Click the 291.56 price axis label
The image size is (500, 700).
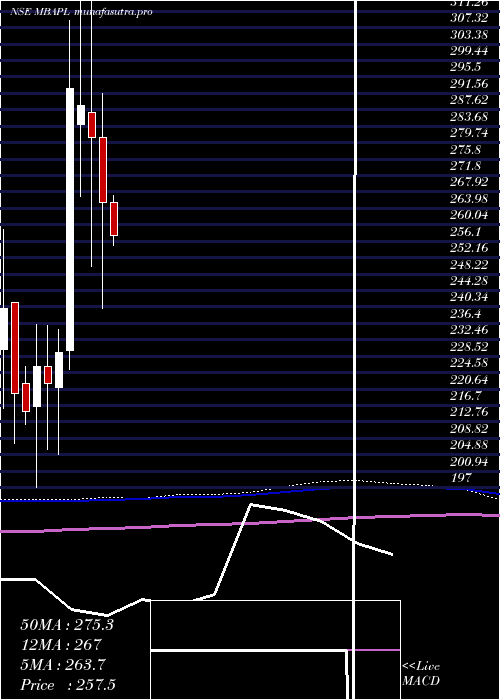pos(469,83)
